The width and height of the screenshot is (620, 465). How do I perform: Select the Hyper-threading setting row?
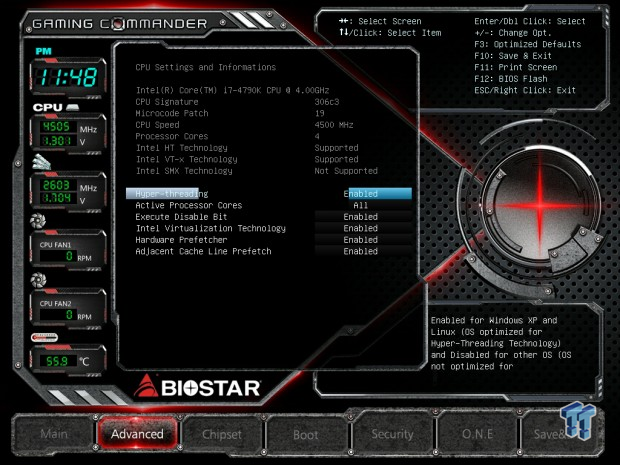point(269,194)
